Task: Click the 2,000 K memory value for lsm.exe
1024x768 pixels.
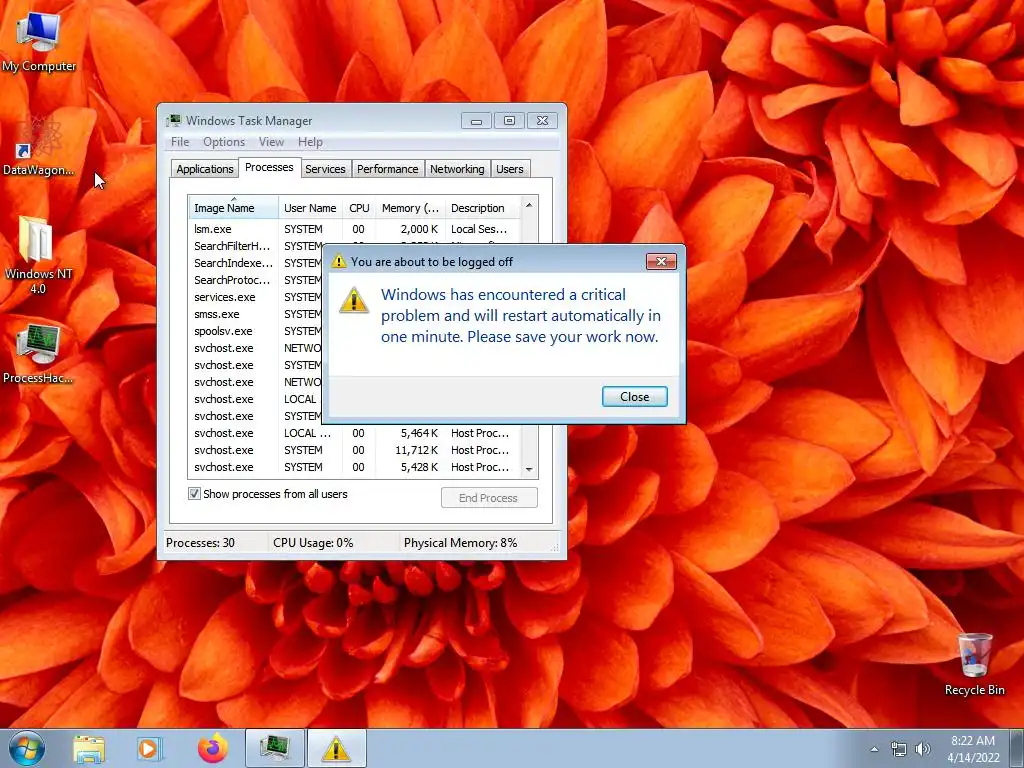Action: point(419,229)
